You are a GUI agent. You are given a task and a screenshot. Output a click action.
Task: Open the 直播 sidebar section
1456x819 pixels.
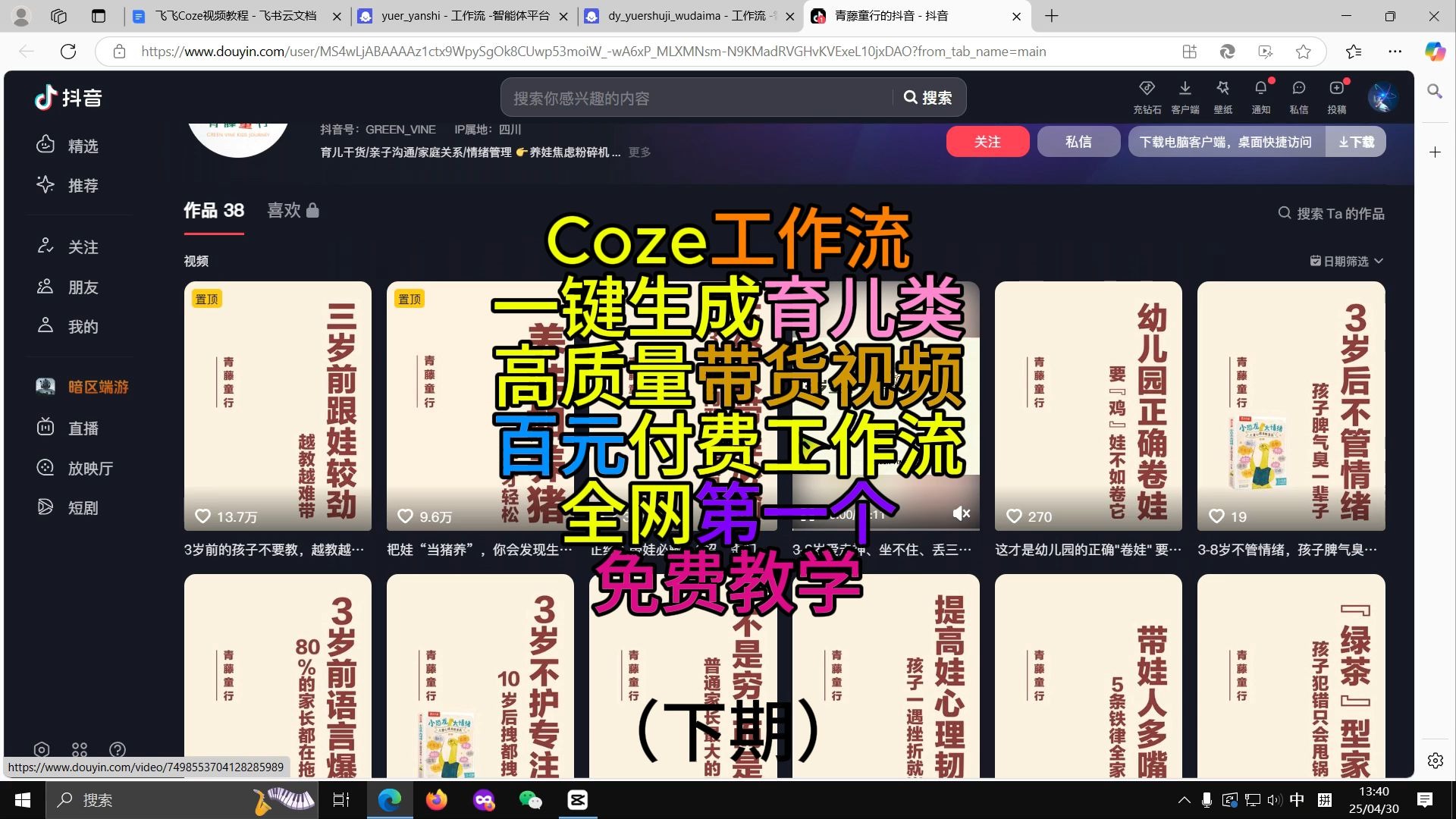point(68,428)
